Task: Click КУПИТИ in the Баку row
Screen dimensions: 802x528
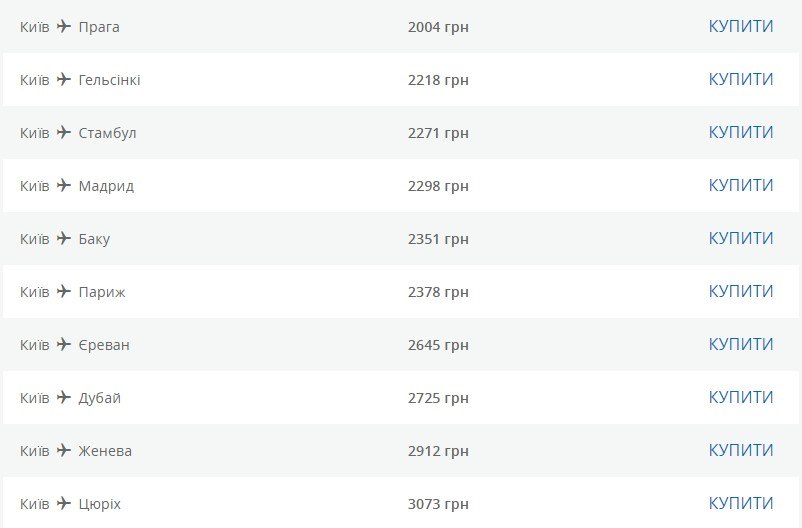Action: pos(741,238)
